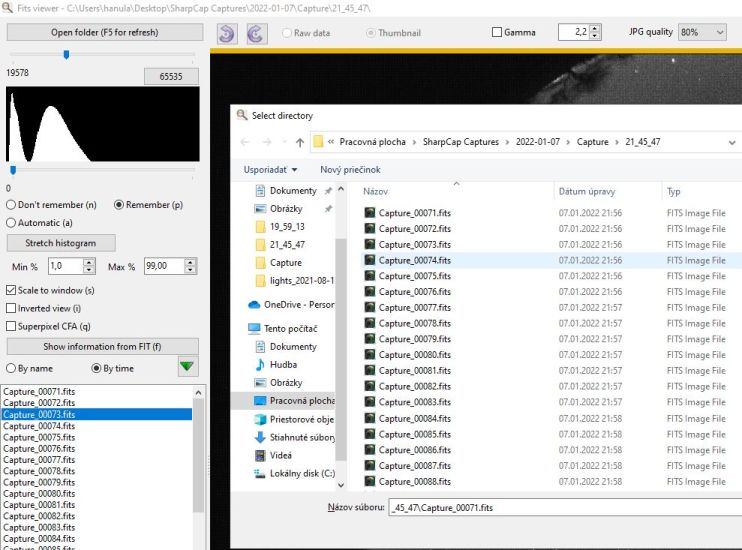The width and height of the screenshot is (742, 550).
Task: Sort file list By name
Action: pos(11,368)
